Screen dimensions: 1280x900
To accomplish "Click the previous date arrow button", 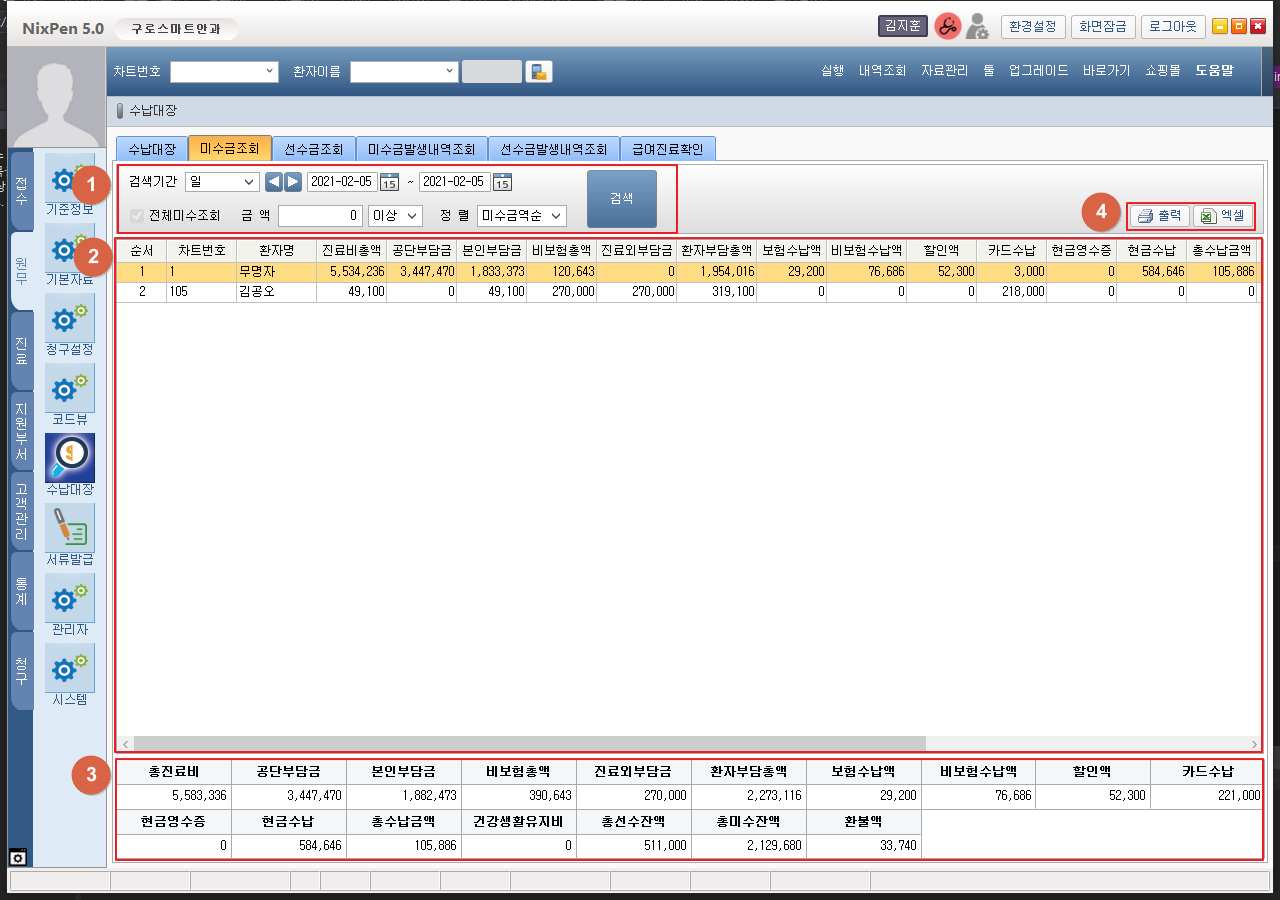I will click(273, 182).
